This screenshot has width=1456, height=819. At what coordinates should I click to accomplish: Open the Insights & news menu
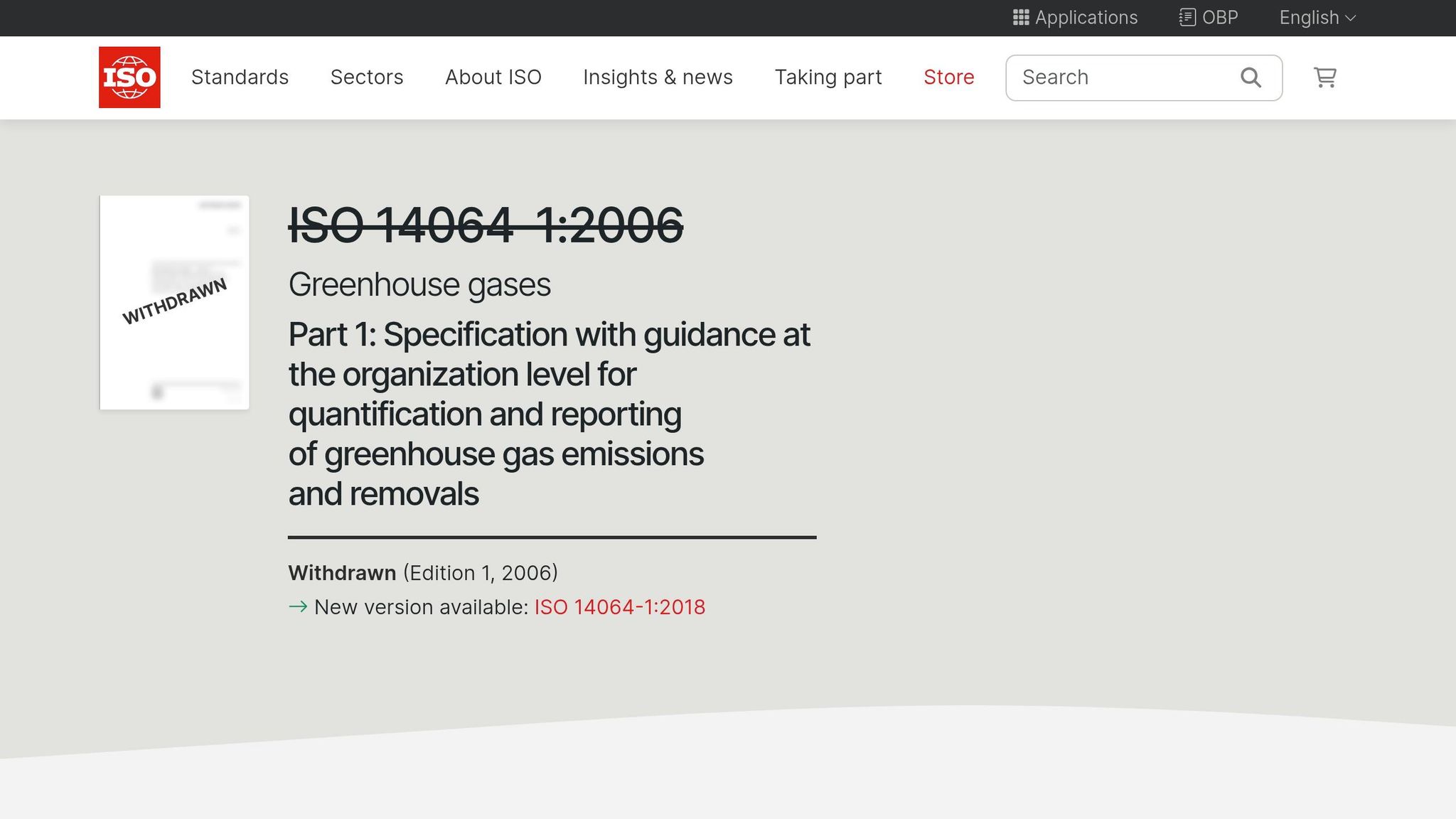pos(658,77)
